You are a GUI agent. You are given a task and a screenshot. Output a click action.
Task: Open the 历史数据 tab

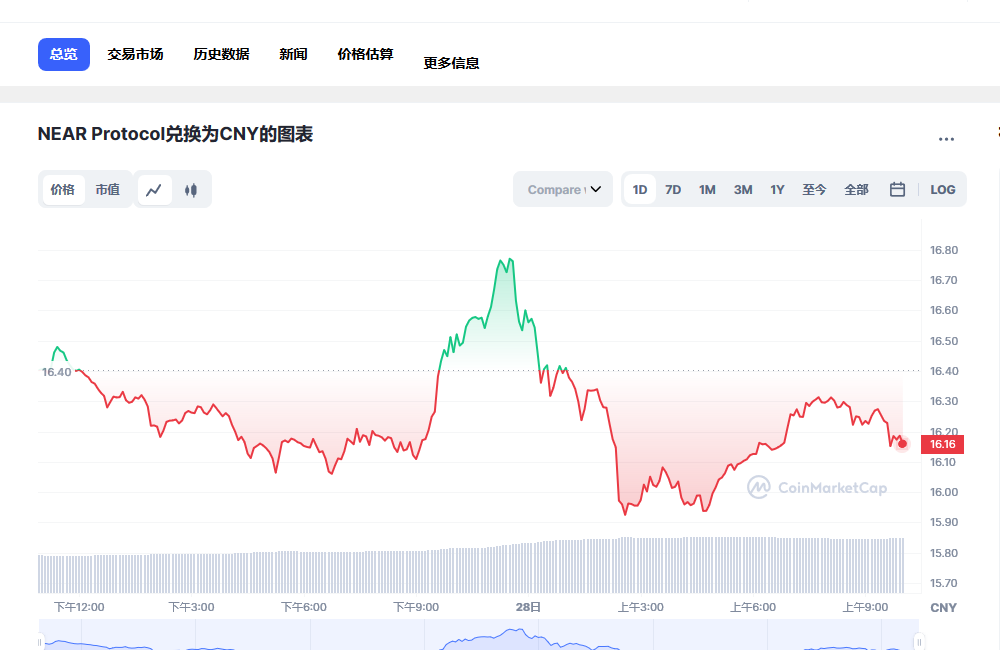(x=221, y=54)
